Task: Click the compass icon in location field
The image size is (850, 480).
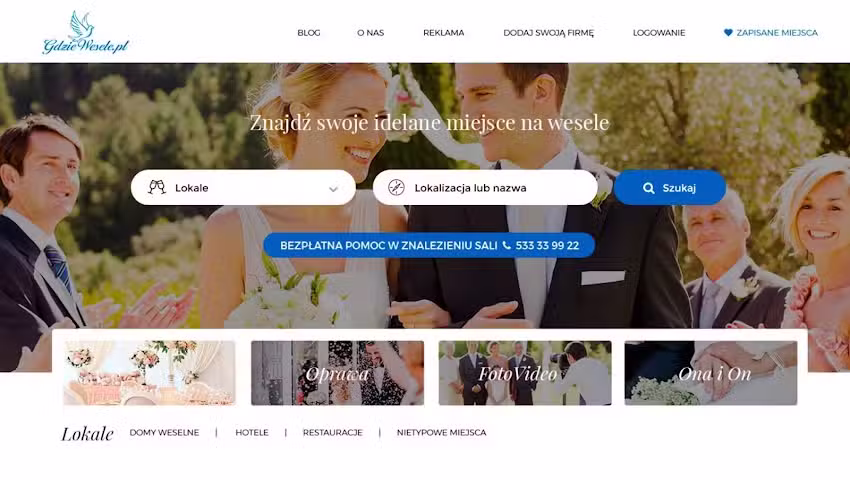Action: pos(396,187)
